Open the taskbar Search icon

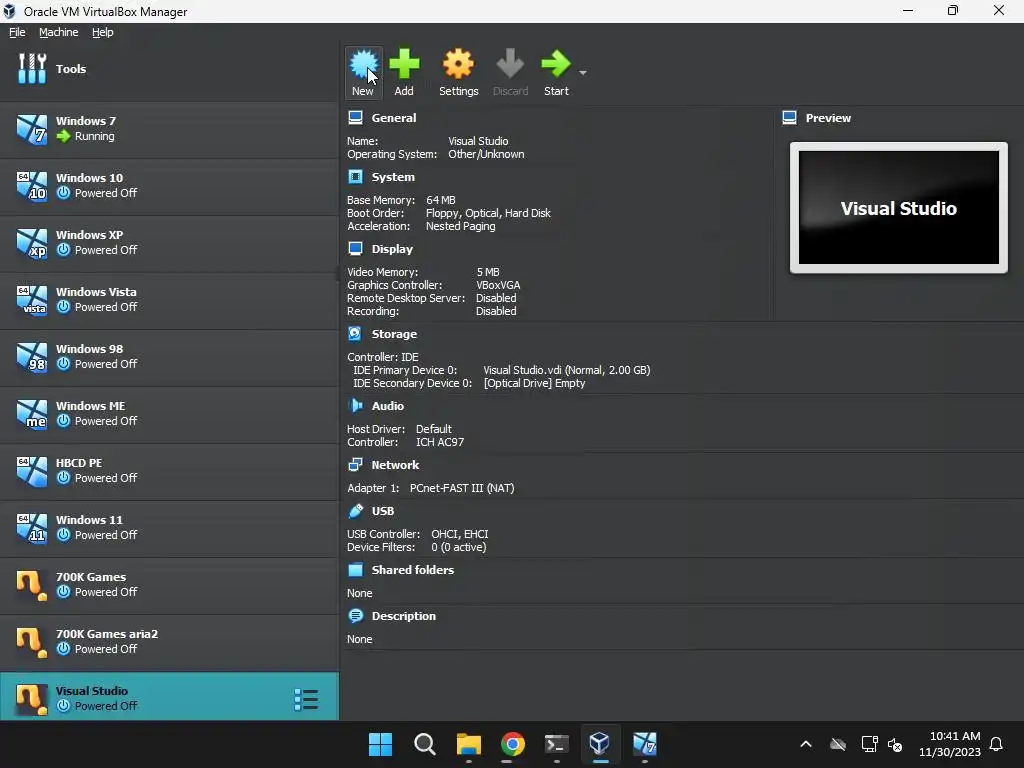coord(424,744)
